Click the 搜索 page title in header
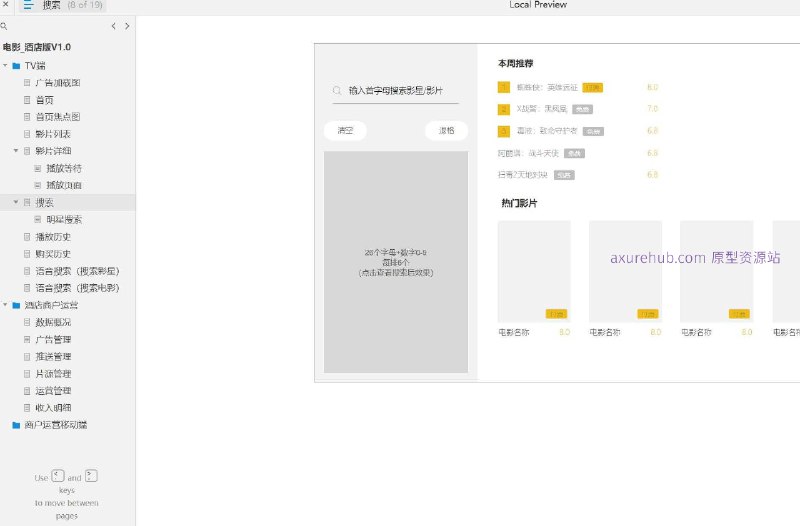The width and height of the screenshot is (800, 526). (52, 5)
